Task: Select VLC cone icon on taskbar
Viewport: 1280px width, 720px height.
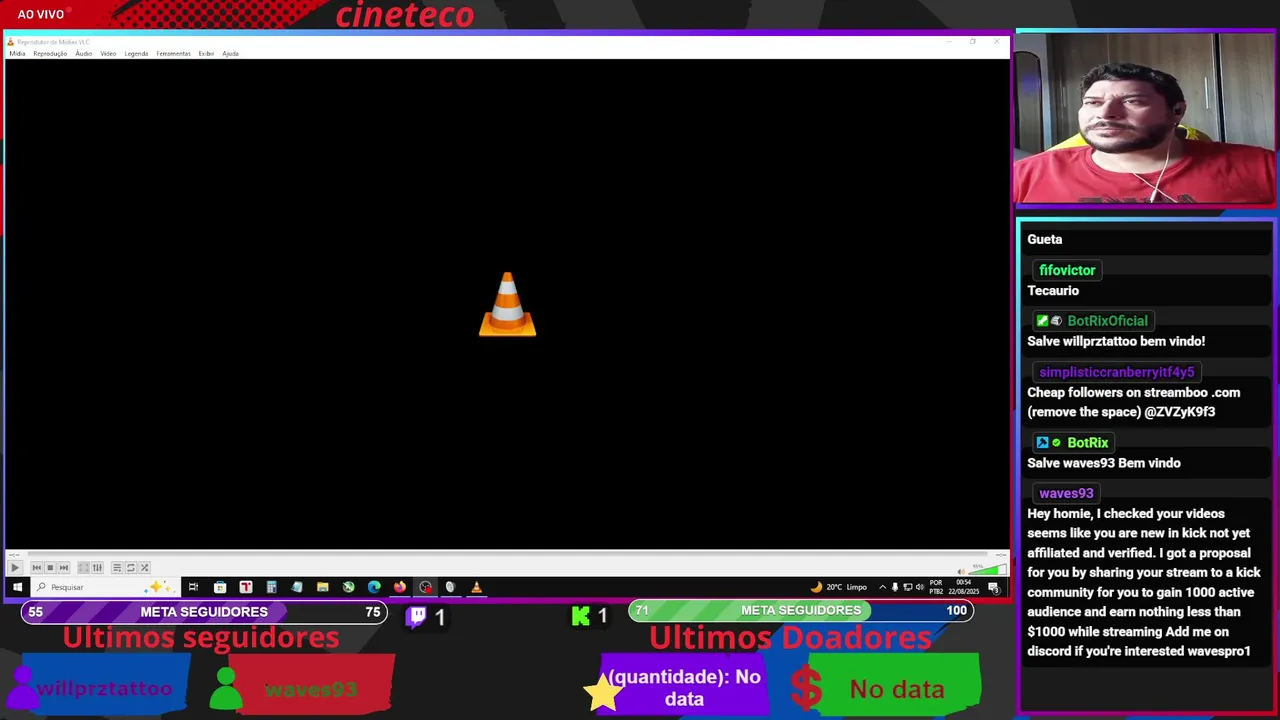Action: pos(476,587)
